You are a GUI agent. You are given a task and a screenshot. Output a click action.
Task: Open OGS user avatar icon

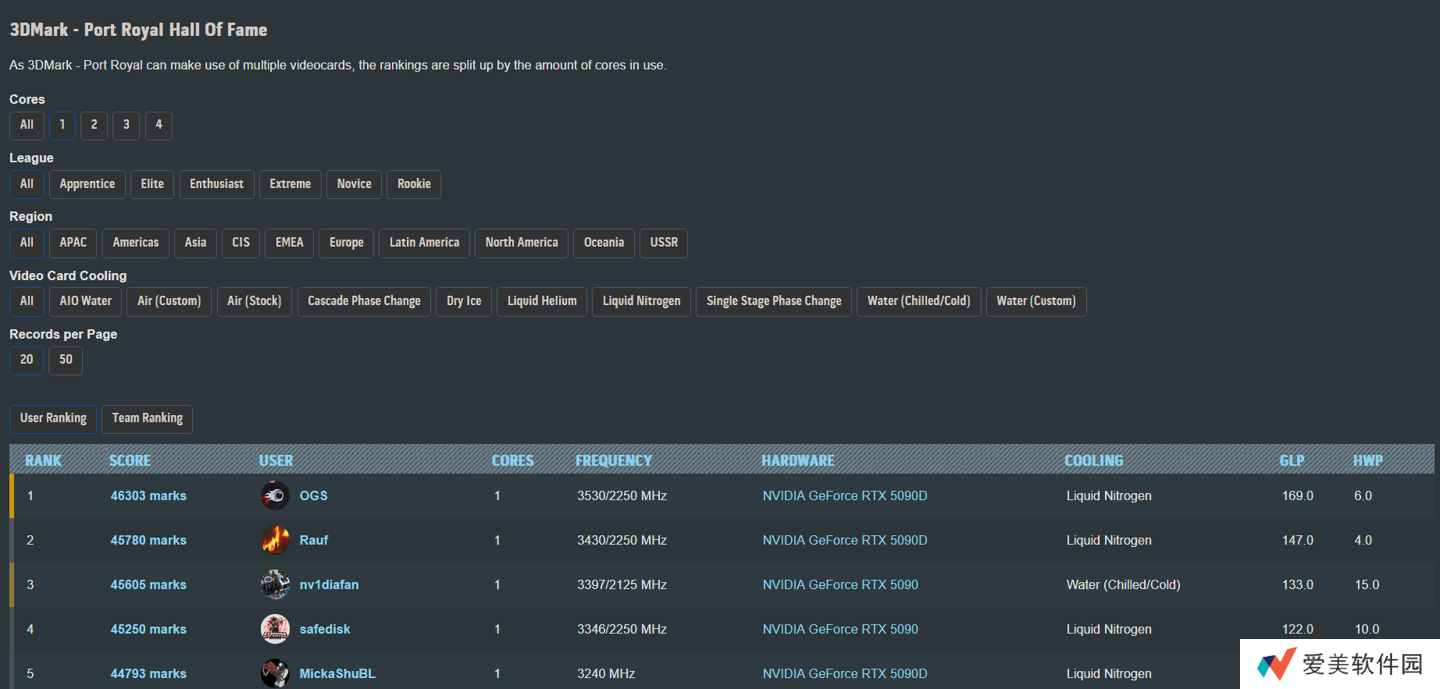point(275,495)
